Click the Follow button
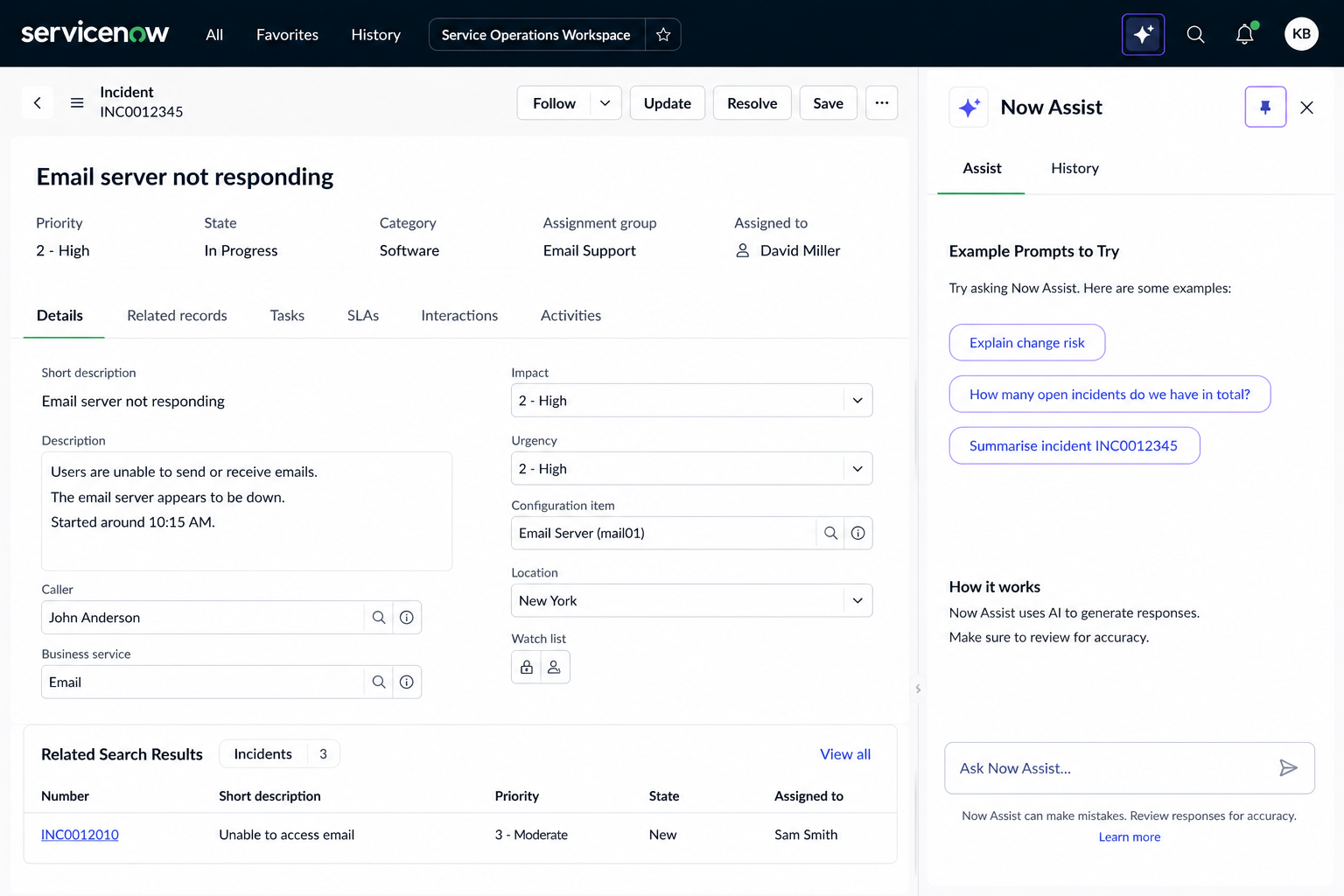The image size is (1344, 896). (x=554, y=102)
